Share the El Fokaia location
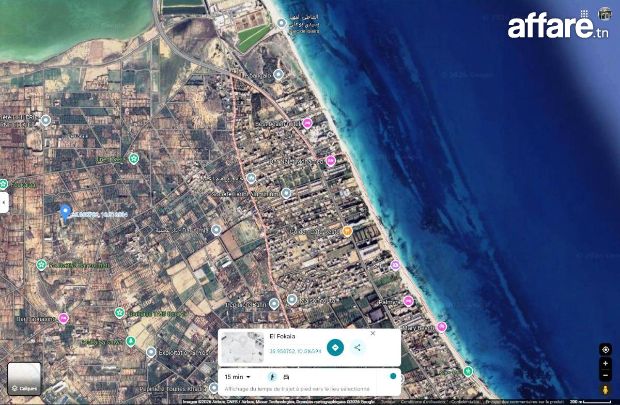This screenshot has width=620, height=405. click(357, 347)
